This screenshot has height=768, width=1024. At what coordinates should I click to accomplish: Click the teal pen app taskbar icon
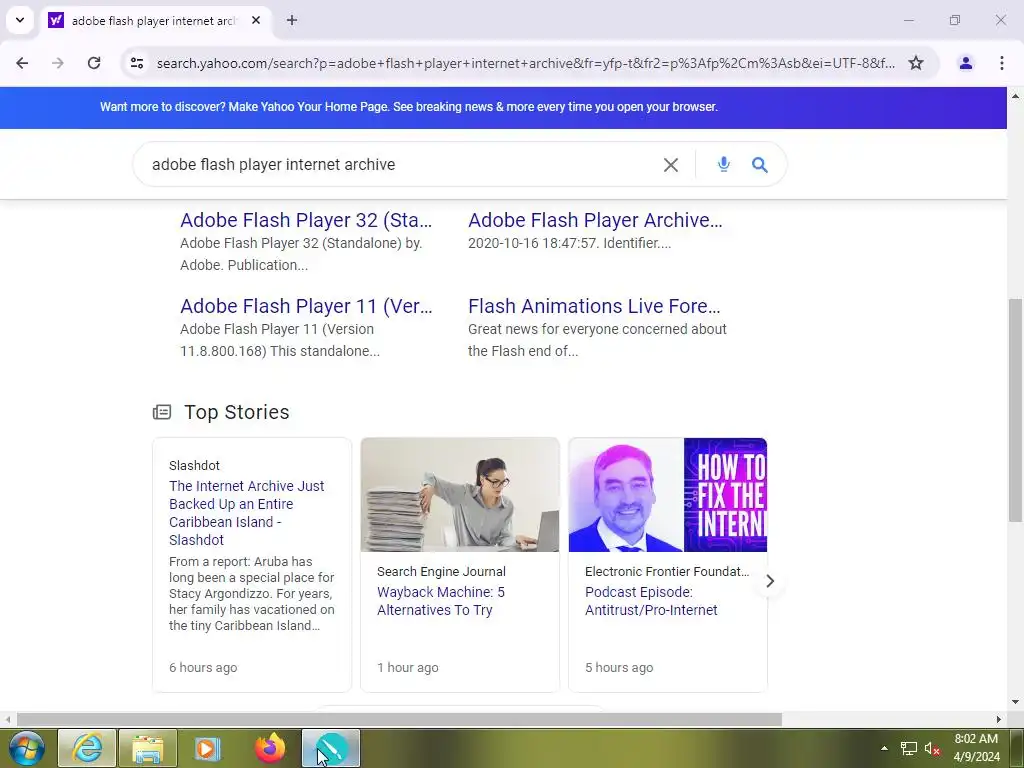pos(330,748)
